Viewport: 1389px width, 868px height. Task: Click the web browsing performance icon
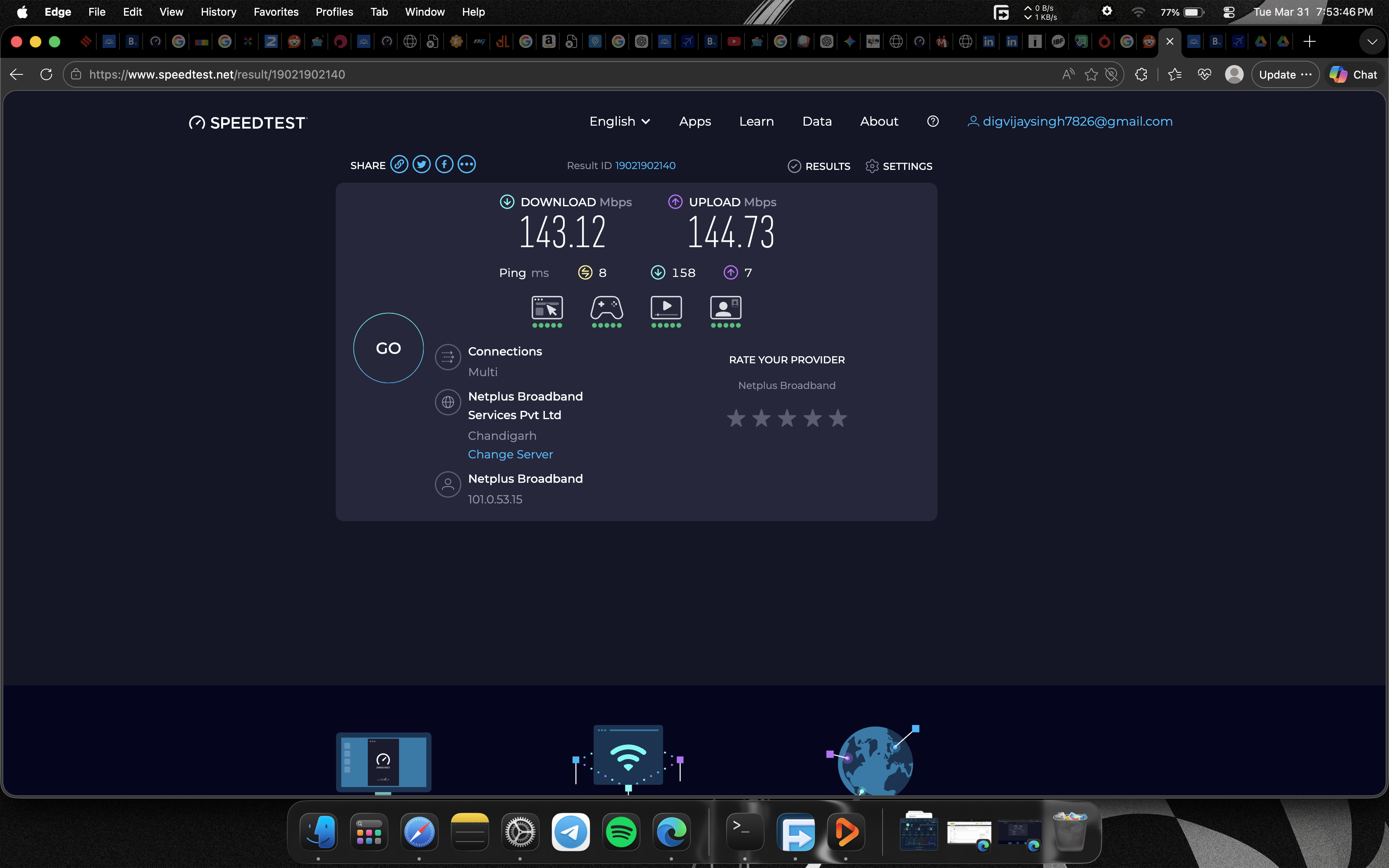click(547, 308)
